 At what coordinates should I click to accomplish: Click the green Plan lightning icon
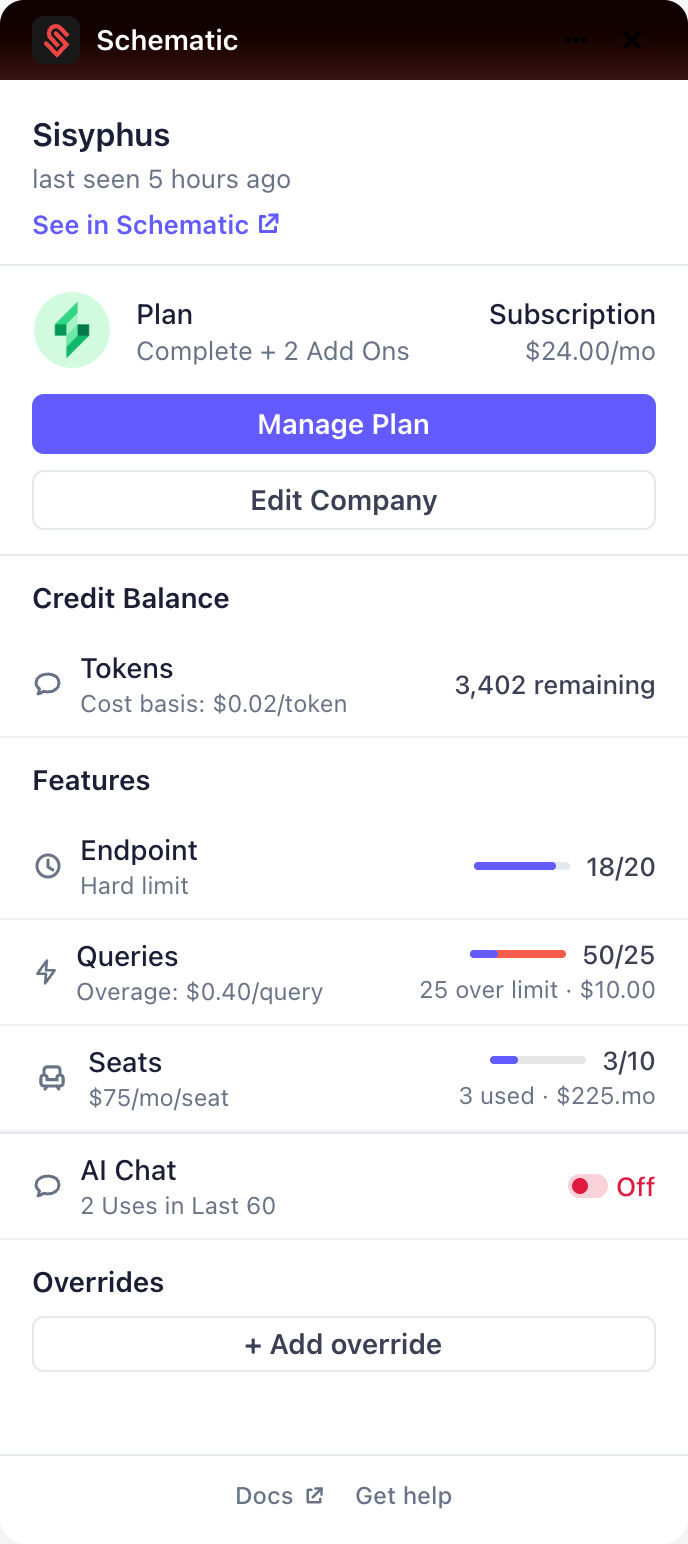71,331
